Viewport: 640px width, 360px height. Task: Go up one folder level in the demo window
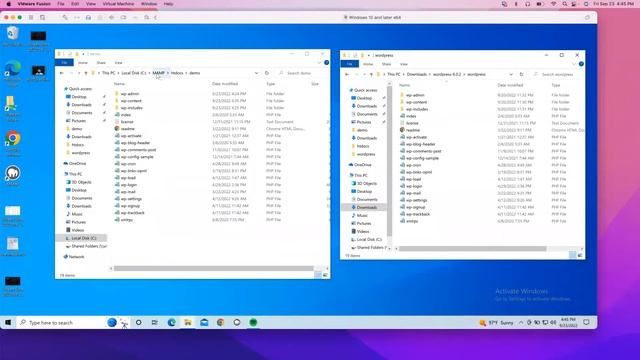86,73
